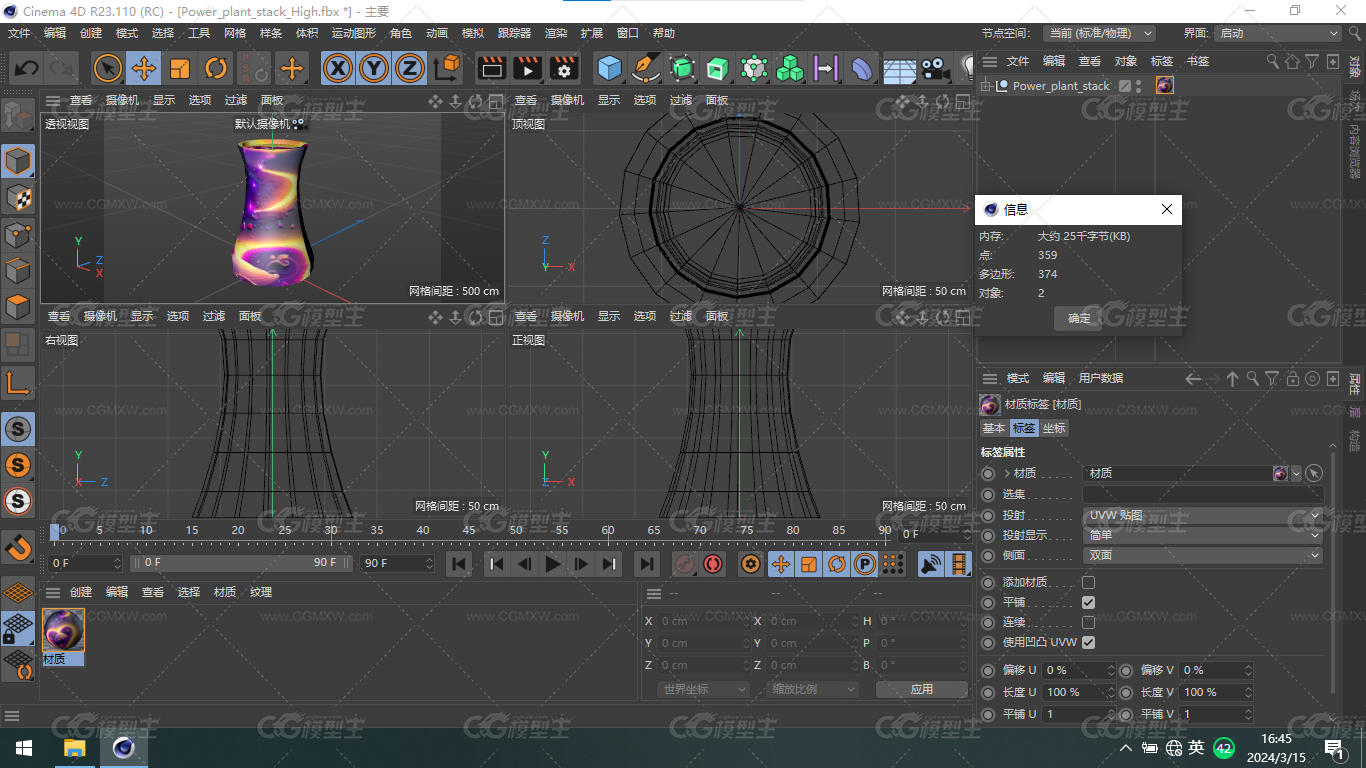Toggle the Snap magnet icon

19,546
